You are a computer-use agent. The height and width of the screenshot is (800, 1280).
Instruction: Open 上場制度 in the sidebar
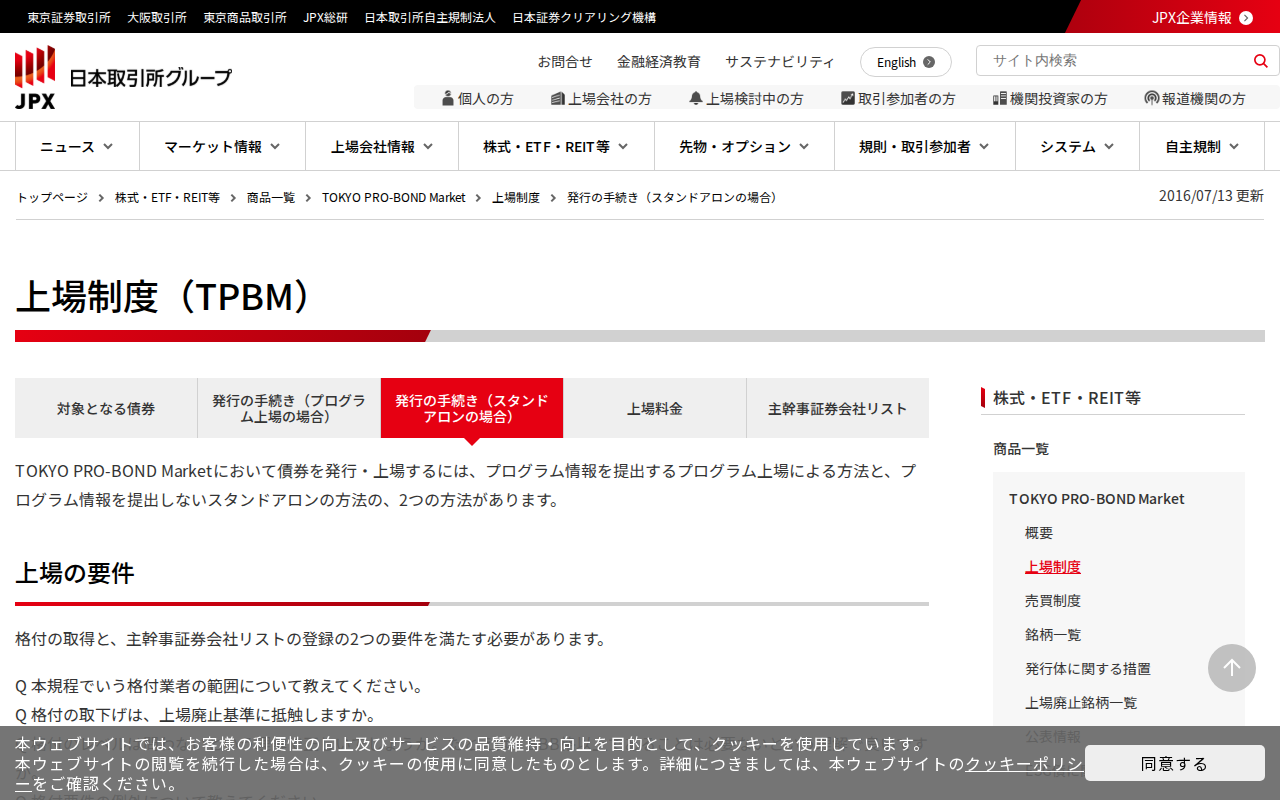coord(1053,567)
